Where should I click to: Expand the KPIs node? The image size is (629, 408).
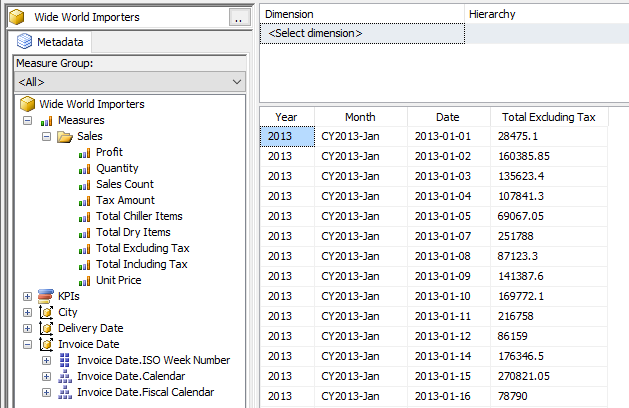point(27,296)
